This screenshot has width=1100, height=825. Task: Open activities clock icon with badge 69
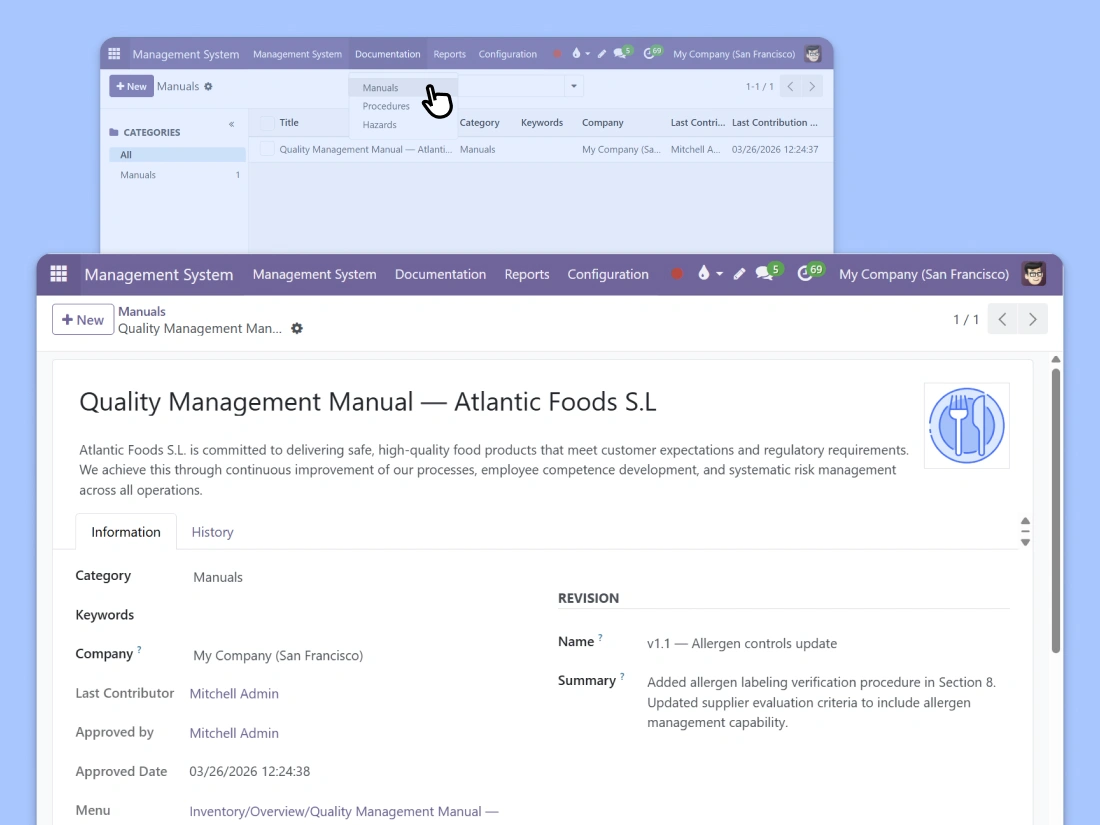tap(810, 273)
